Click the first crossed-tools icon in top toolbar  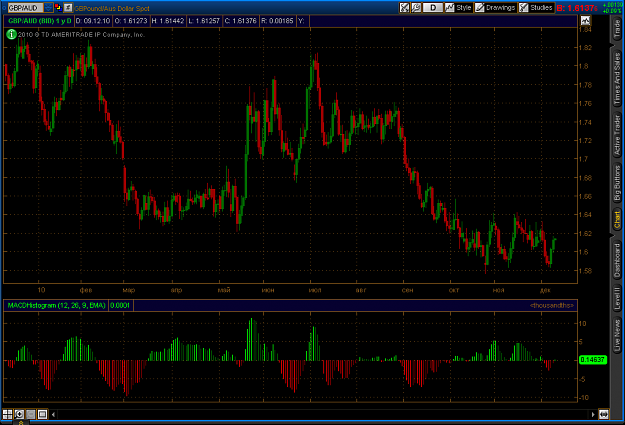click(404, 8)
